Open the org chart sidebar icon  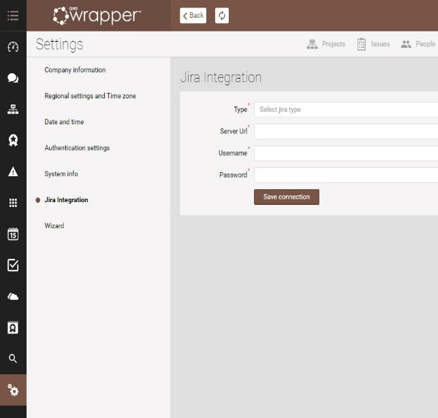coord(13,109)
